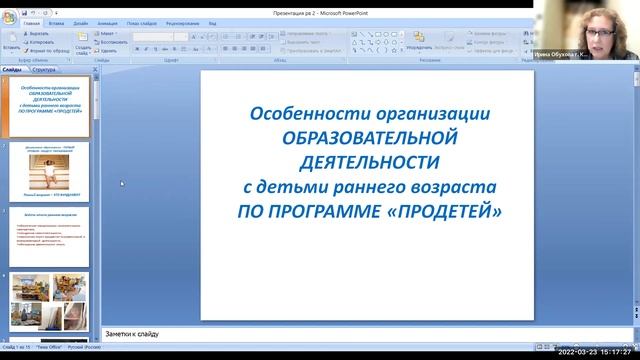Switch to the Главная ribbon tab
The height and width of the screenshot is (360, 640).
pyautogui.click(x=31, y=24)
